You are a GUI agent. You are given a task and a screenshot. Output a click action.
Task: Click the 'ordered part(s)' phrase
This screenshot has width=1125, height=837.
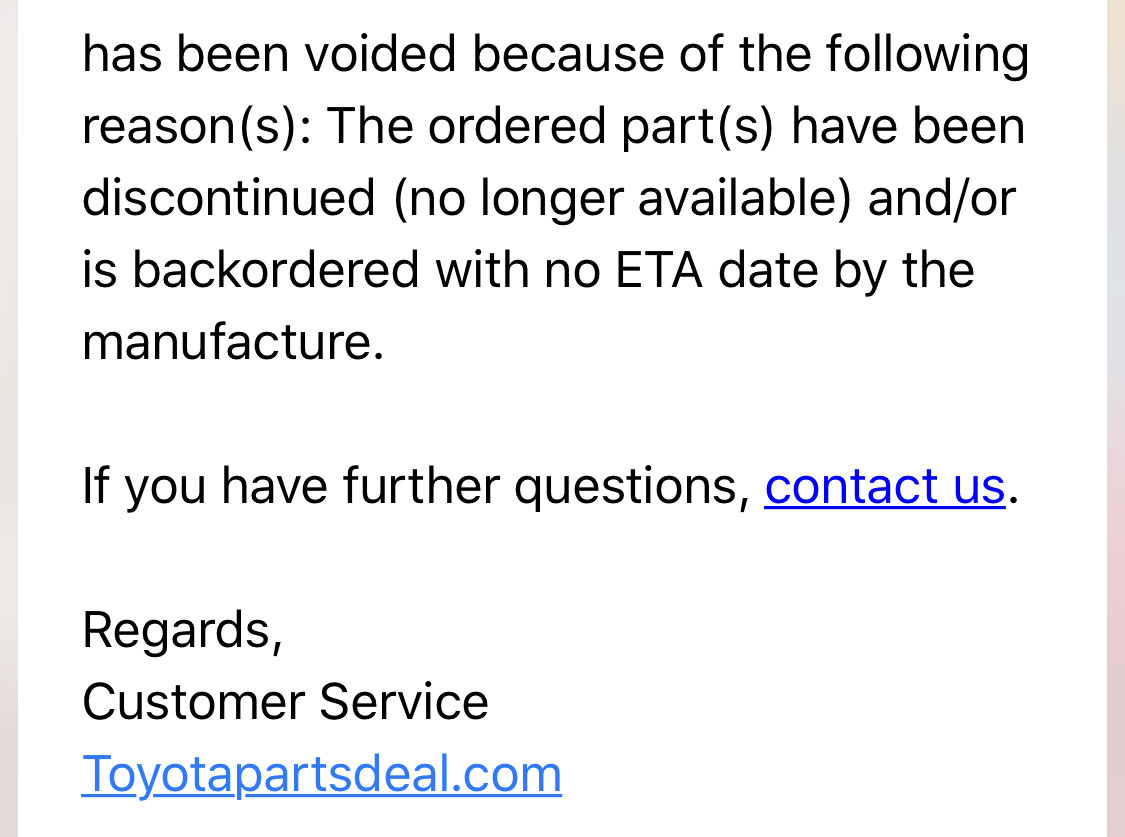pos(601,126)
